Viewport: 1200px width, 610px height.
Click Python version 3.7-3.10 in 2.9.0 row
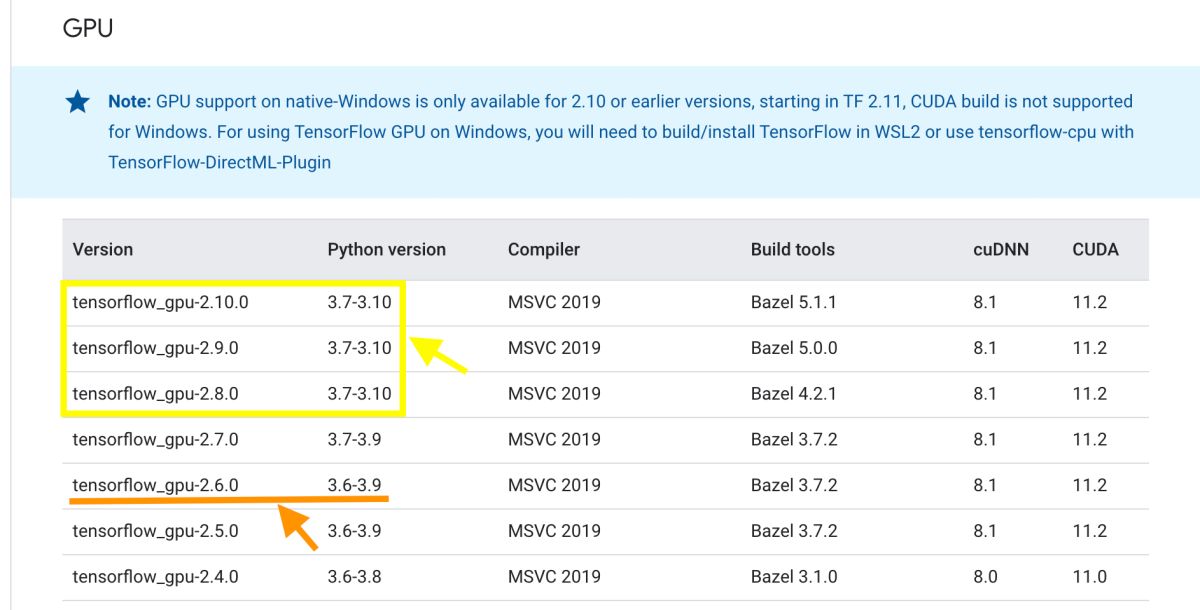click(x=360, y=348)
